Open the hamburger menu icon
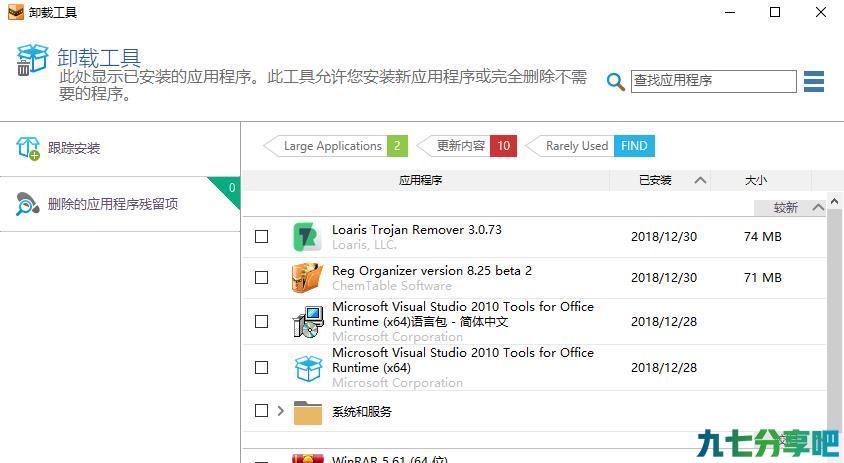This screenshot has height=463, width=844. coord(814,81)
